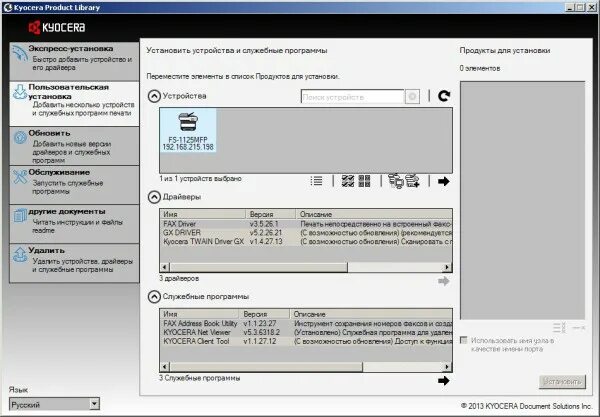Sort drivers by Версия column header
The height and width of the screenshot is (417, 600).
tap(271, 214)
